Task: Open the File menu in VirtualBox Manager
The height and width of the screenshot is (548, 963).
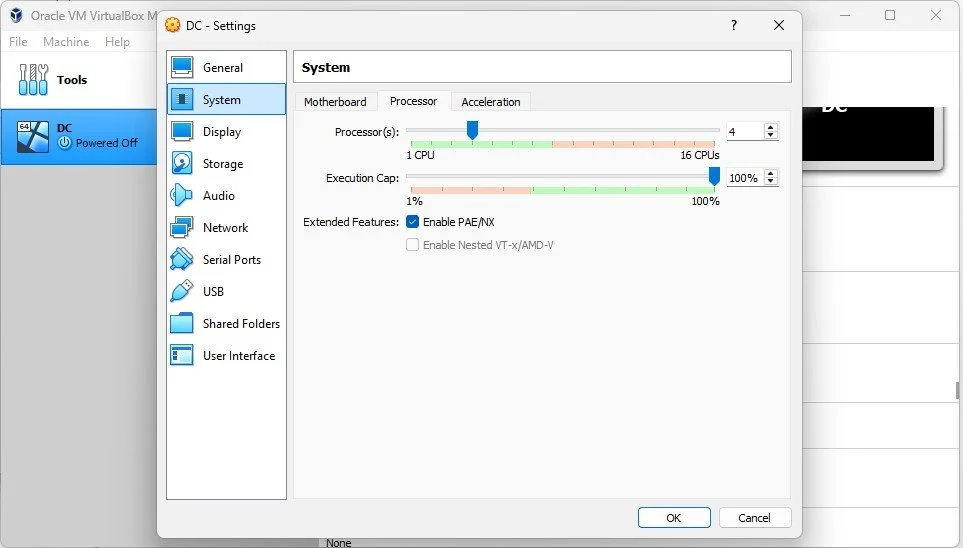Action: click(x=18, y=42)
